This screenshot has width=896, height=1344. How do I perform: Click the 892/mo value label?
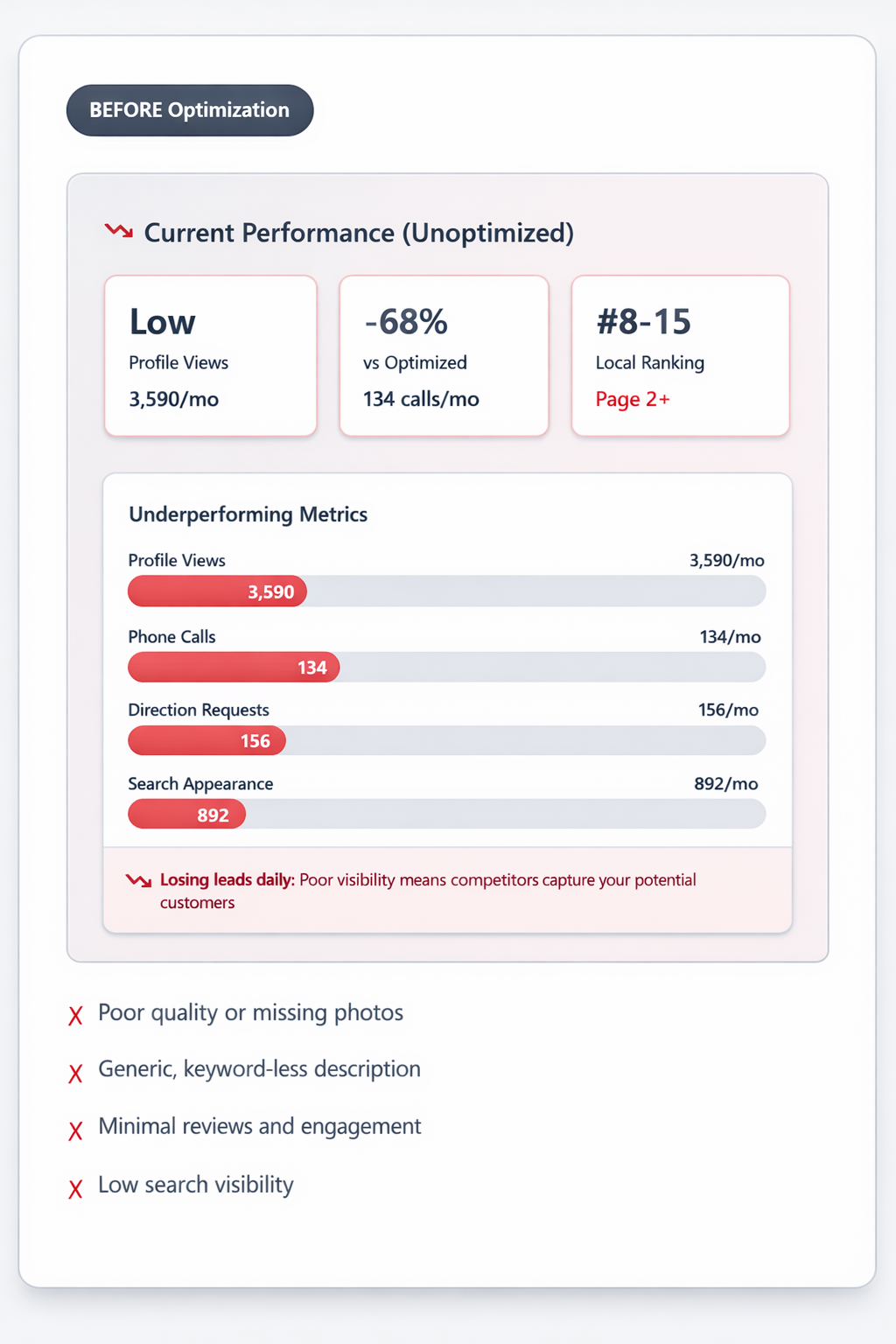click(726, 784)
